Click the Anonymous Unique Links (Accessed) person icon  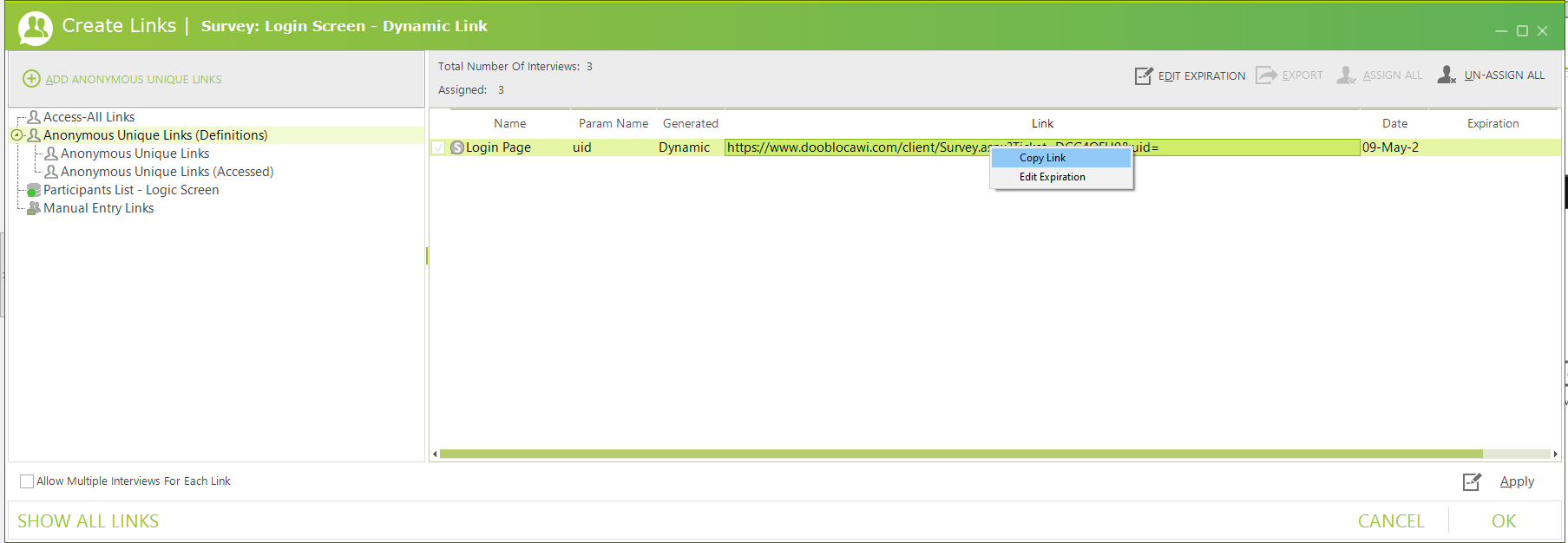51,172
